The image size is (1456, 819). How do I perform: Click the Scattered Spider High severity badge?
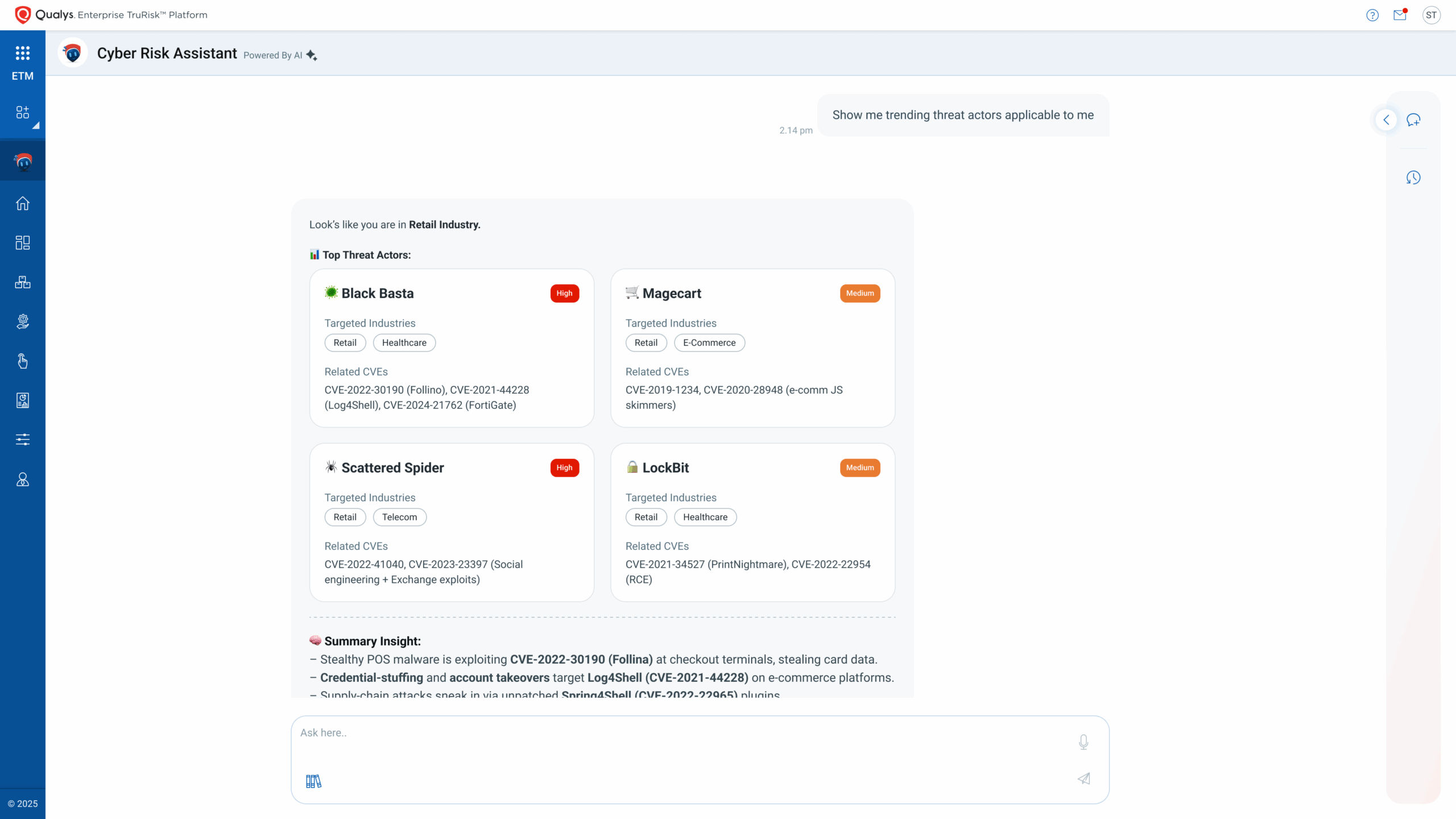(565, 468)
